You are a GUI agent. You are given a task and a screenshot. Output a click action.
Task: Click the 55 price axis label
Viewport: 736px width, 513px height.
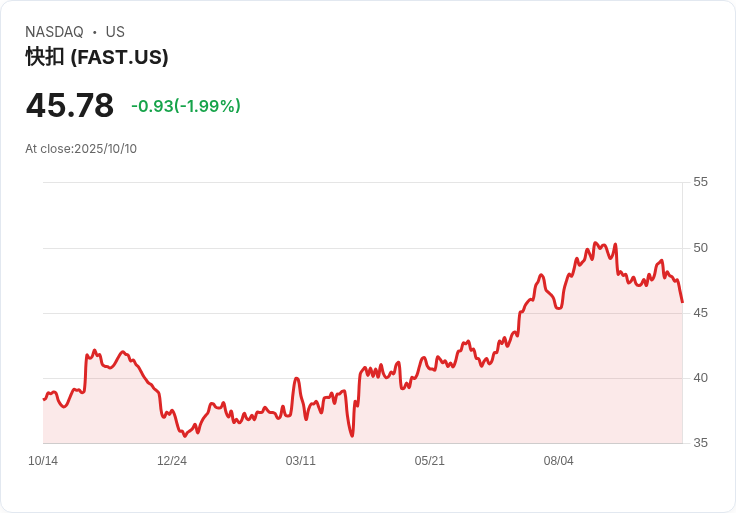click(700, 182)
